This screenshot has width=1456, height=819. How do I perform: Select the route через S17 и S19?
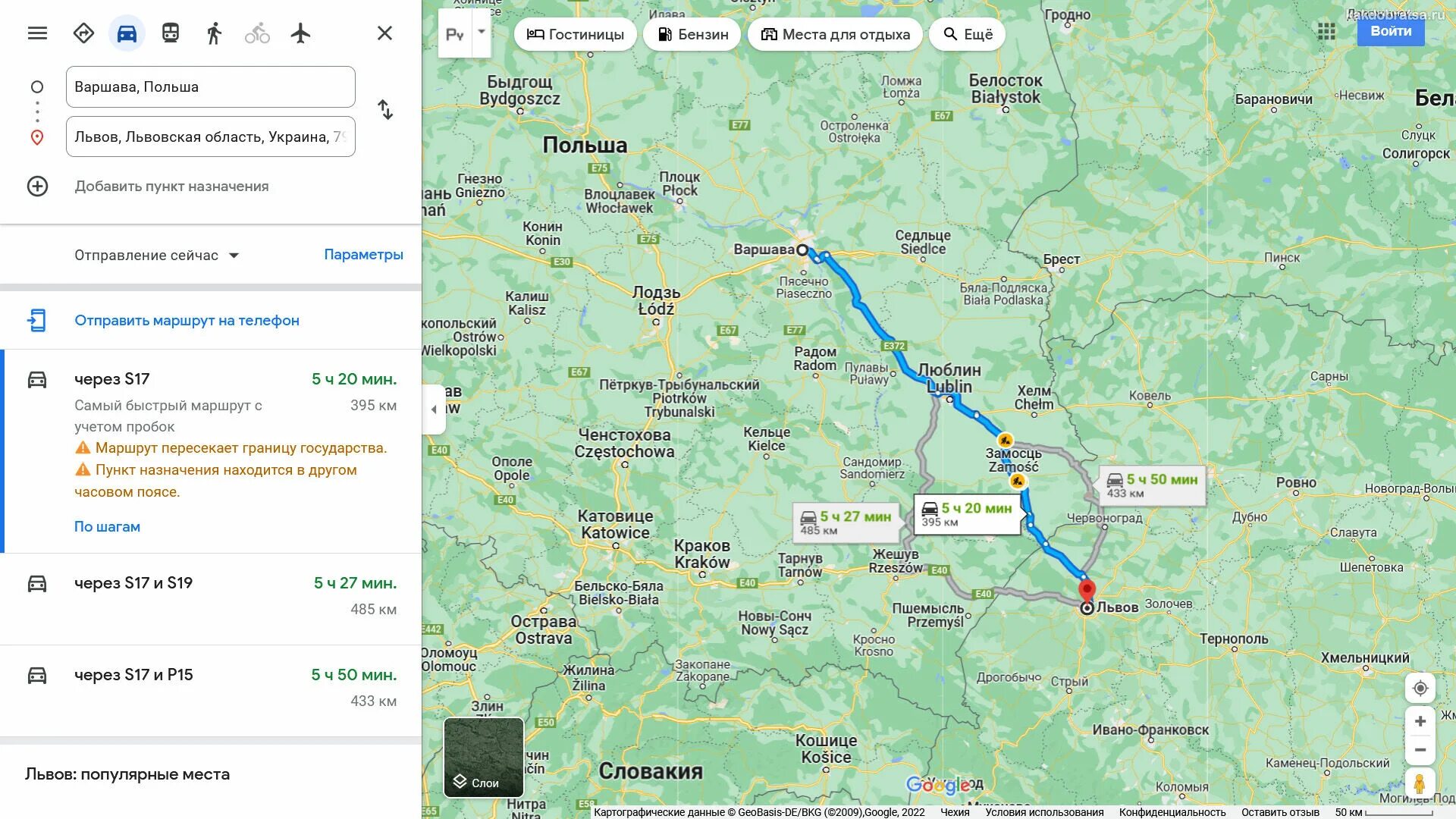point(211,599)
